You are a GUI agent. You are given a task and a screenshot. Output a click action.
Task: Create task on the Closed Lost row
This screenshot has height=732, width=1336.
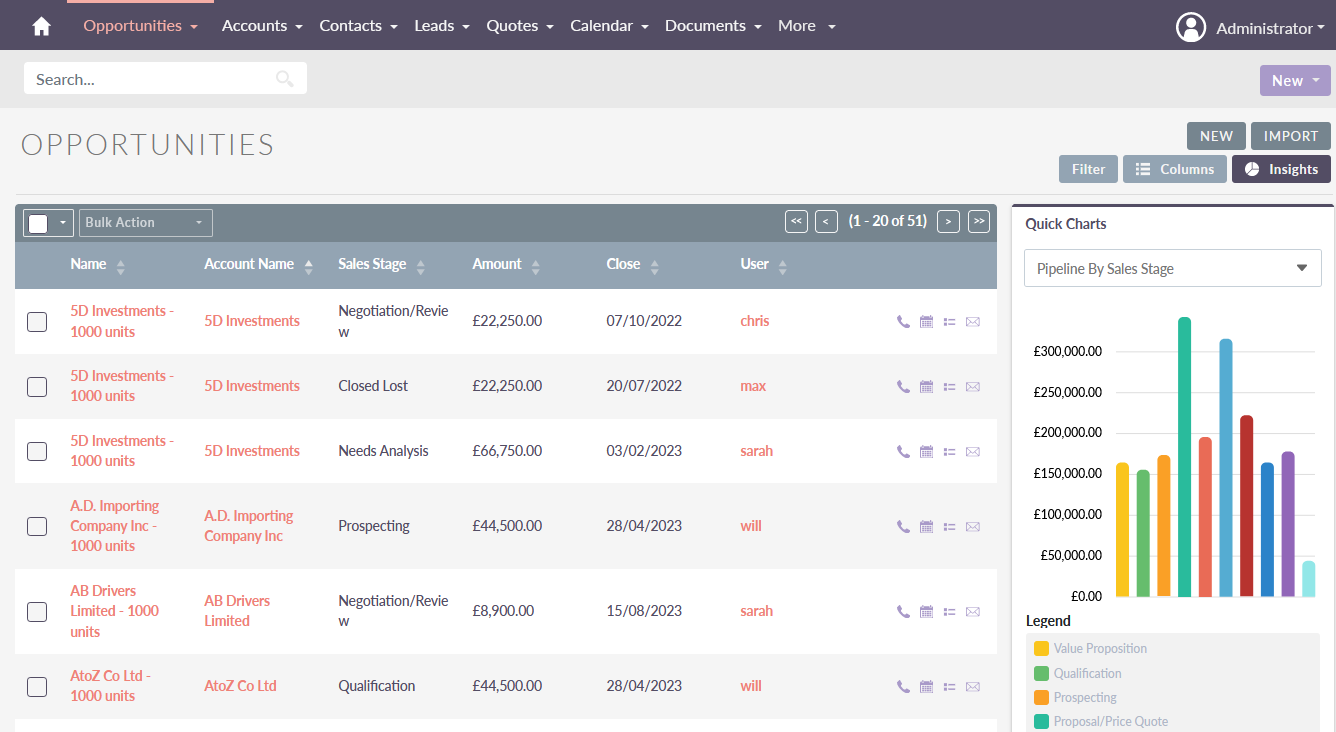[x=950, y=387]
